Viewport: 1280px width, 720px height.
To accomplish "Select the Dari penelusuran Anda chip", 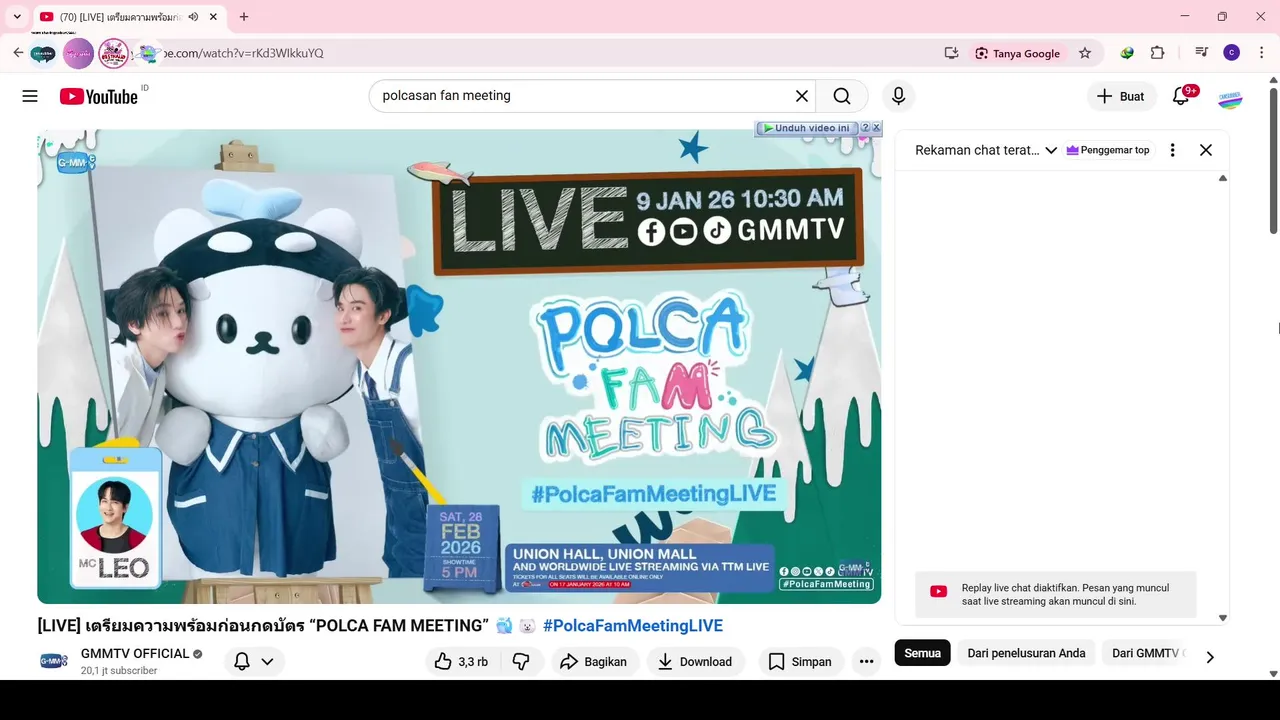I will pyautogui.click(x=1026, y=653).
